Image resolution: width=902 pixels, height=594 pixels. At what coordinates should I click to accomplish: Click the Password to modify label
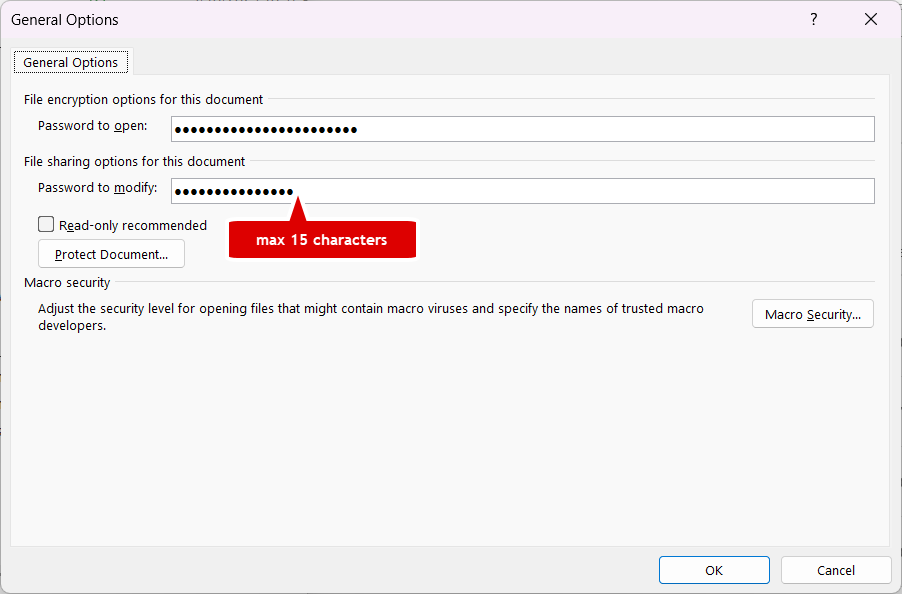pyautogui.click(x=97, y=188)
